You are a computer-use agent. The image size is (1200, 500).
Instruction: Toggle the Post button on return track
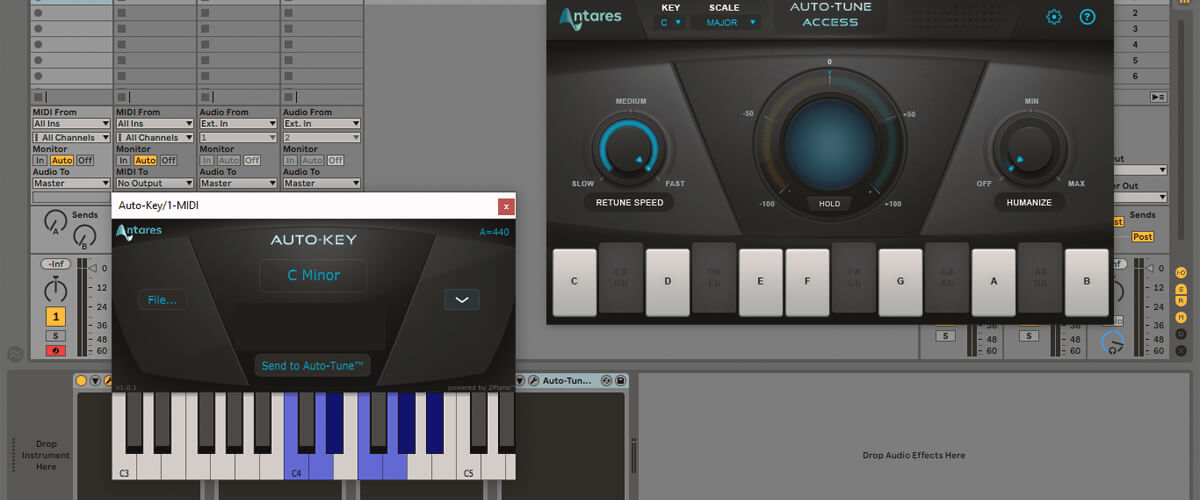(x=1142, y=237)
